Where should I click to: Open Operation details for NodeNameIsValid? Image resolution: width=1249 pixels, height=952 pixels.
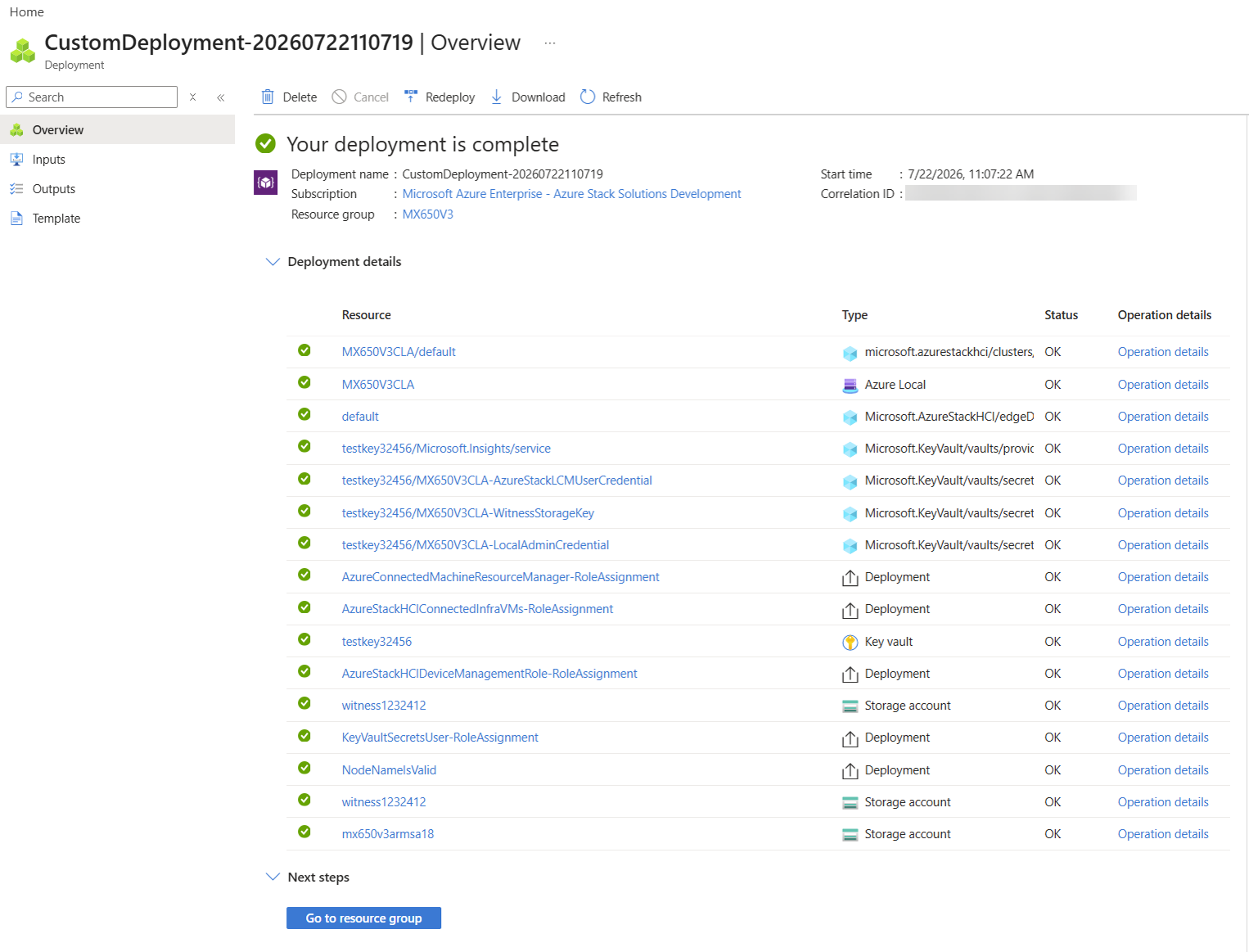click(1163, 770)
